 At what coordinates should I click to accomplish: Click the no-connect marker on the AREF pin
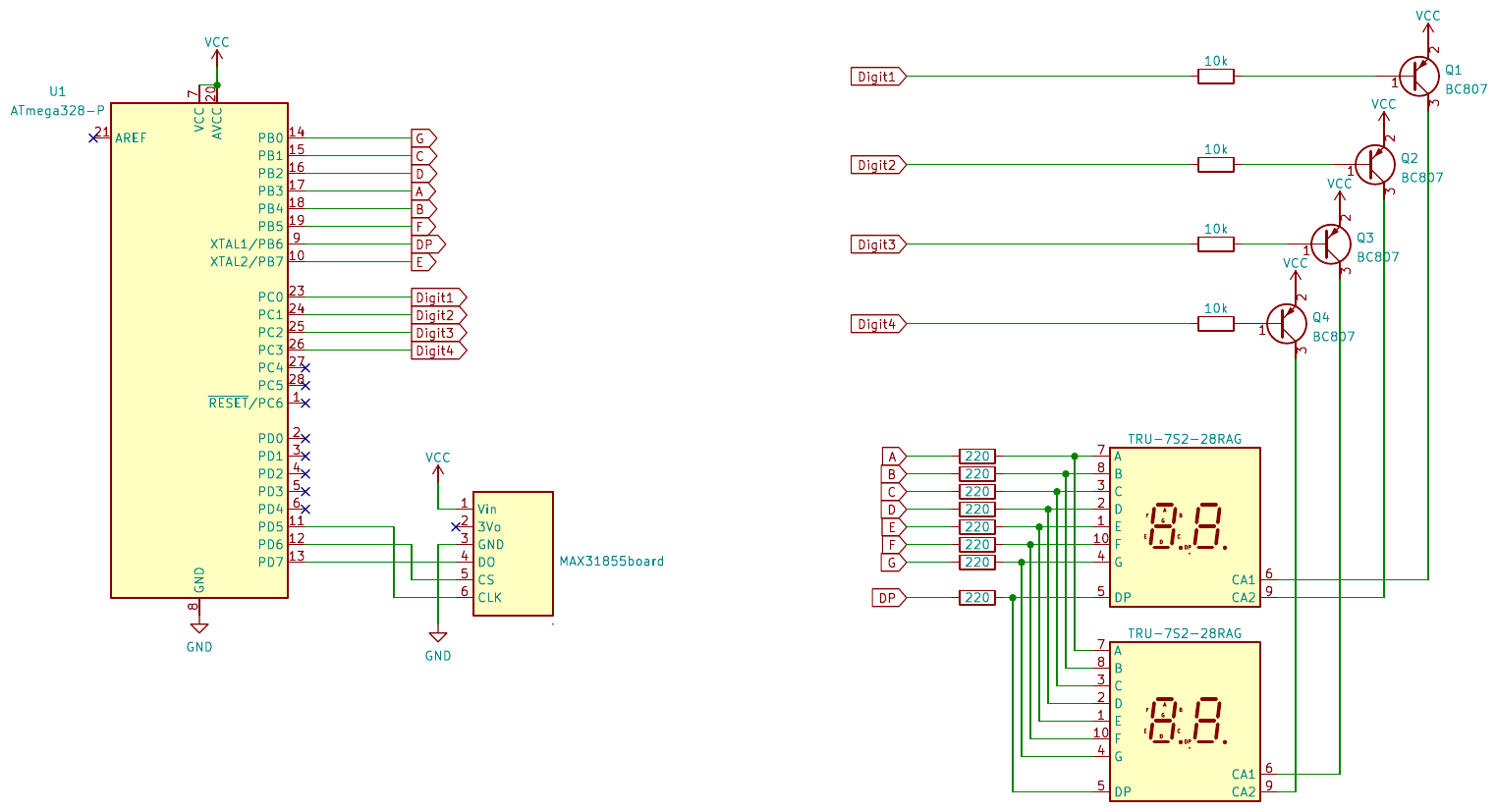(x=93, y=138)
